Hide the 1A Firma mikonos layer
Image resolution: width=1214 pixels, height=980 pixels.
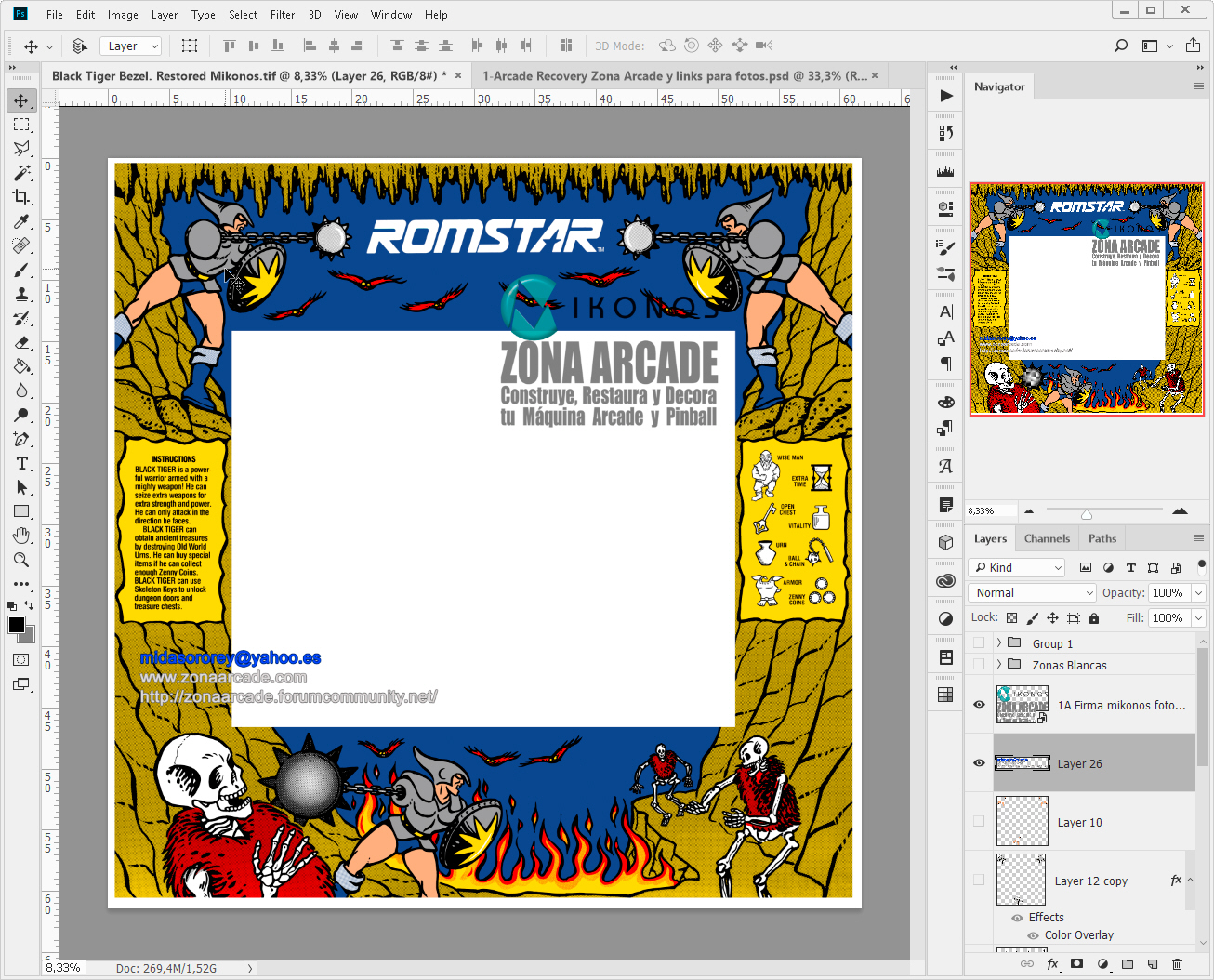pos(979,705)
